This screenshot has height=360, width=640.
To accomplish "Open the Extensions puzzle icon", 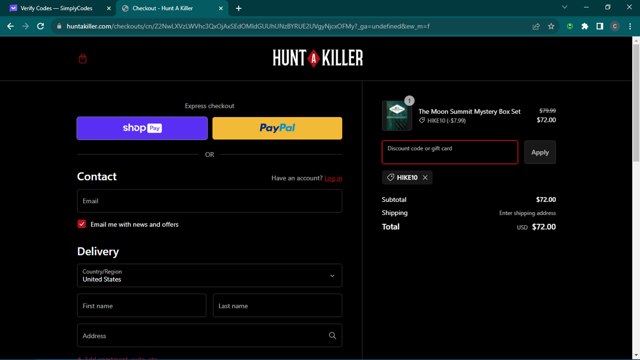I will point(584,26).
